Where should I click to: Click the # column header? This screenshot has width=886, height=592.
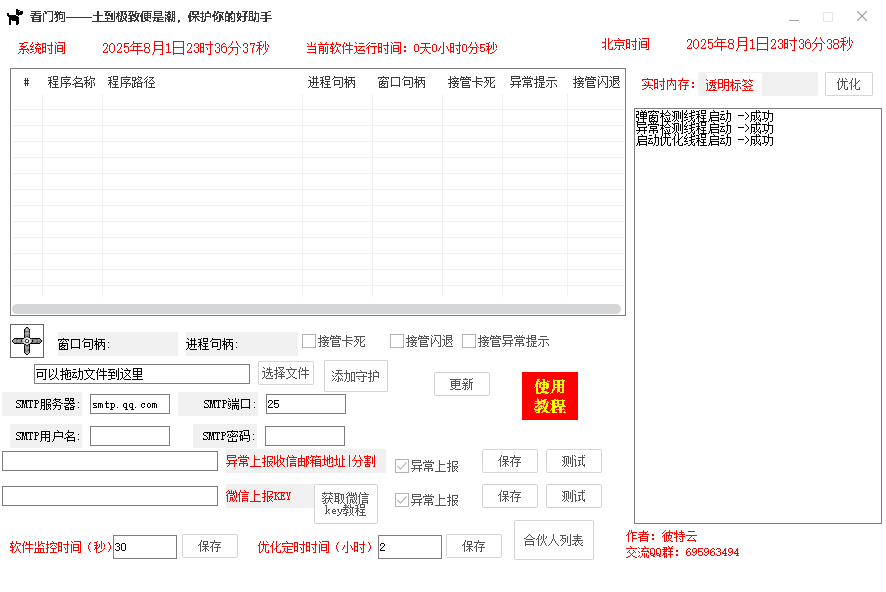(x=27, y=82)
